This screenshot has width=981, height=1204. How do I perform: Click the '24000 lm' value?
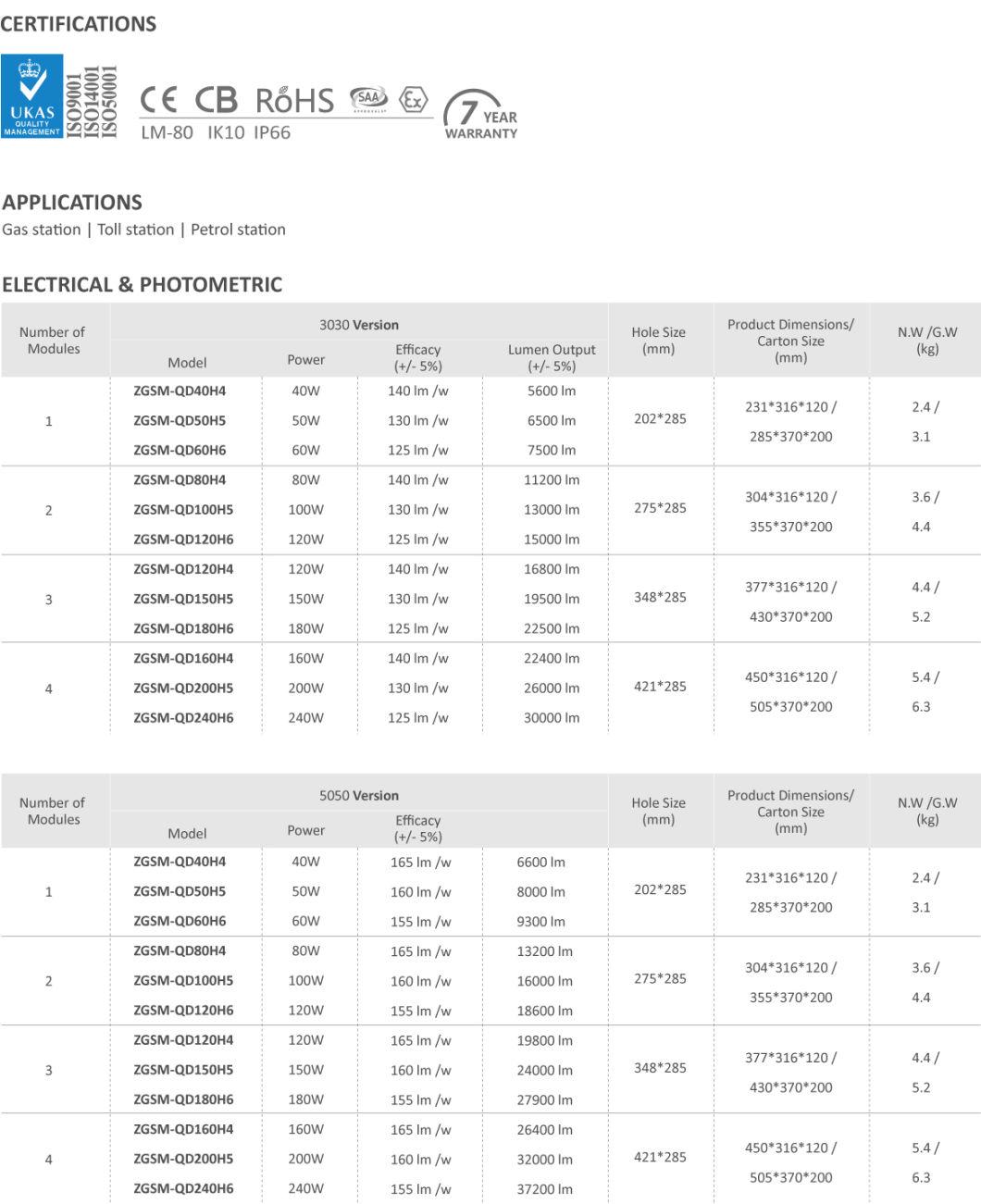click(544, 1070)
